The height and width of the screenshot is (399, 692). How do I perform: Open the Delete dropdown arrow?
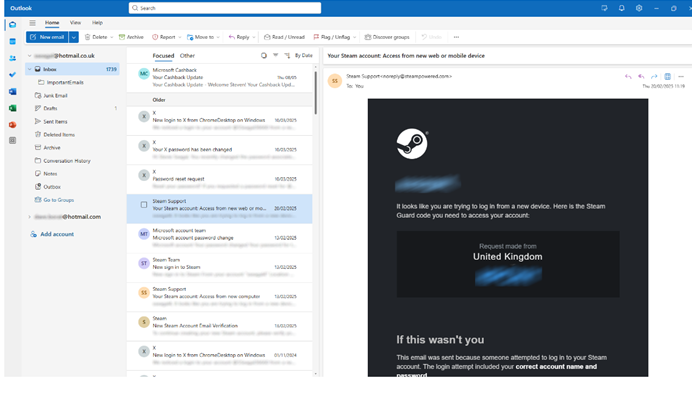tap(112, 38)
